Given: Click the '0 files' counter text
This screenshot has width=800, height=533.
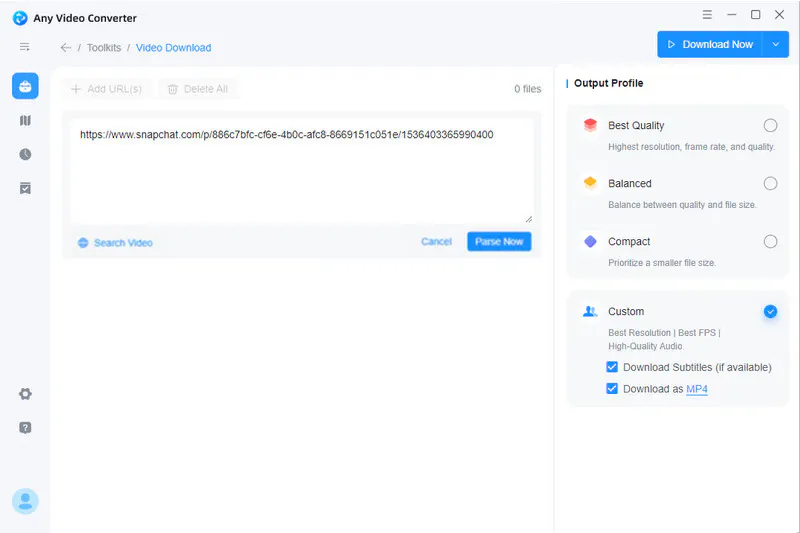Looking at the screenshot, I should 528,89.
